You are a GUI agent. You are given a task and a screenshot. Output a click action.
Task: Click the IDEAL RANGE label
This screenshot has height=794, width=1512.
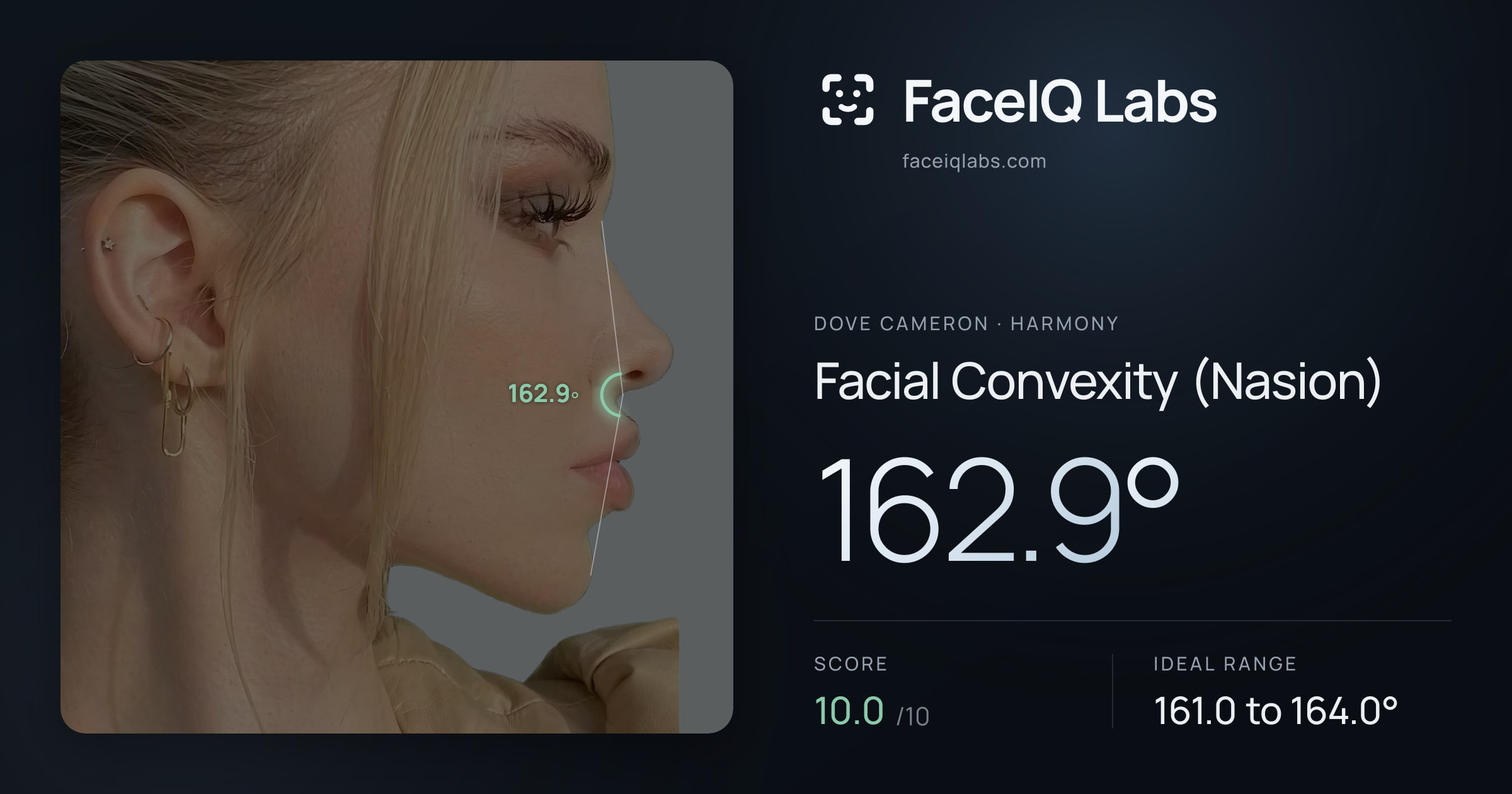point(1225,664)
